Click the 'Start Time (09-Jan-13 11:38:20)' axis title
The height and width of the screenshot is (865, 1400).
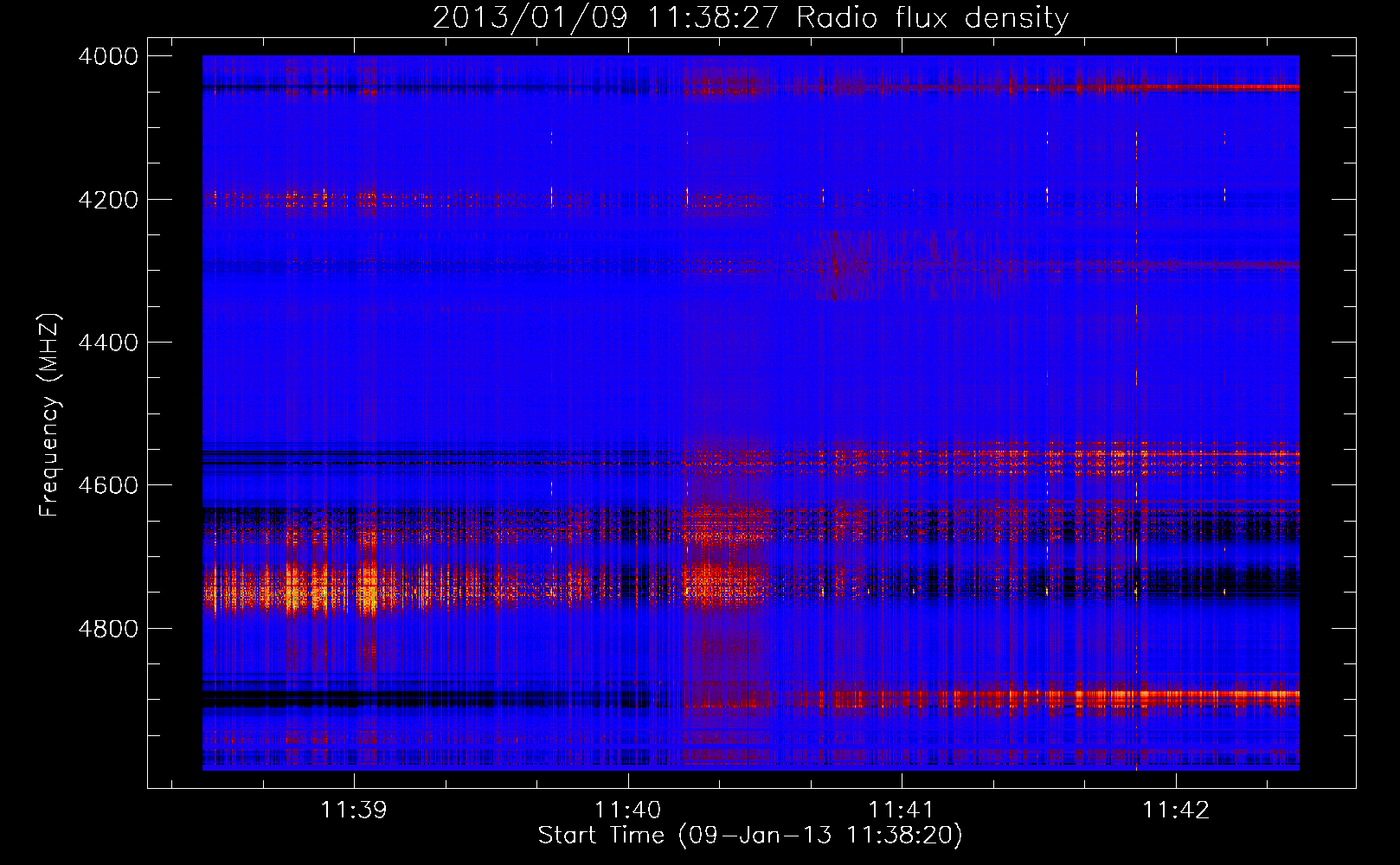[750, 836]
